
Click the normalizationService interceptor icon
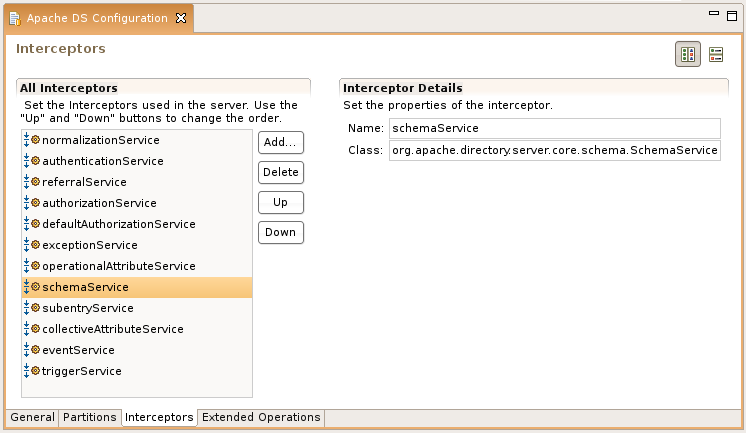[31, 140]
